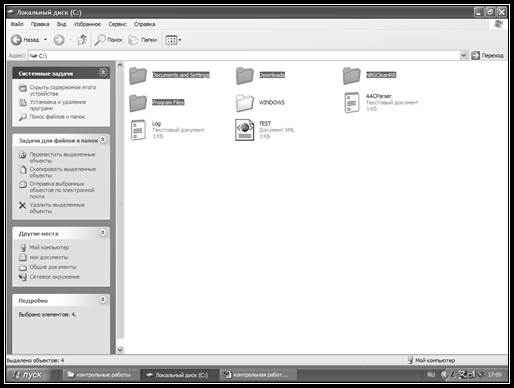This screenshot has width=514, height=388.
Task: Click the Переход go button
Action: click(x=487, y=55)
